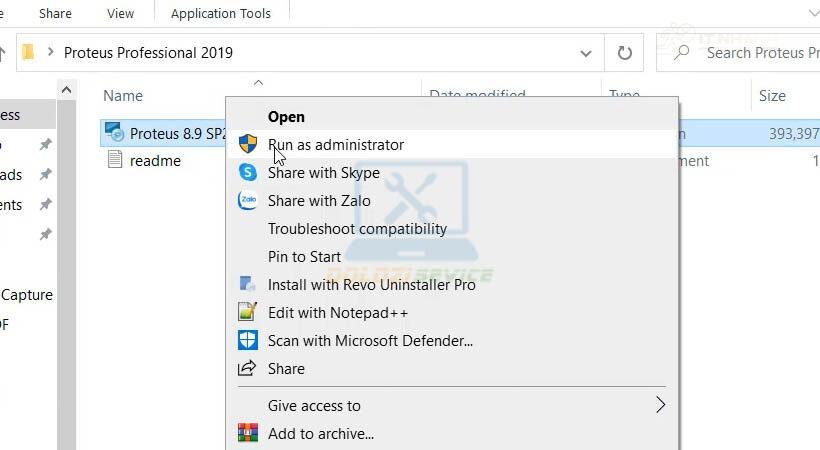The width and height of the screenshot is (820, 450).
Task: Select Troubleshoot compatibility
Action: tap(357, 229)
